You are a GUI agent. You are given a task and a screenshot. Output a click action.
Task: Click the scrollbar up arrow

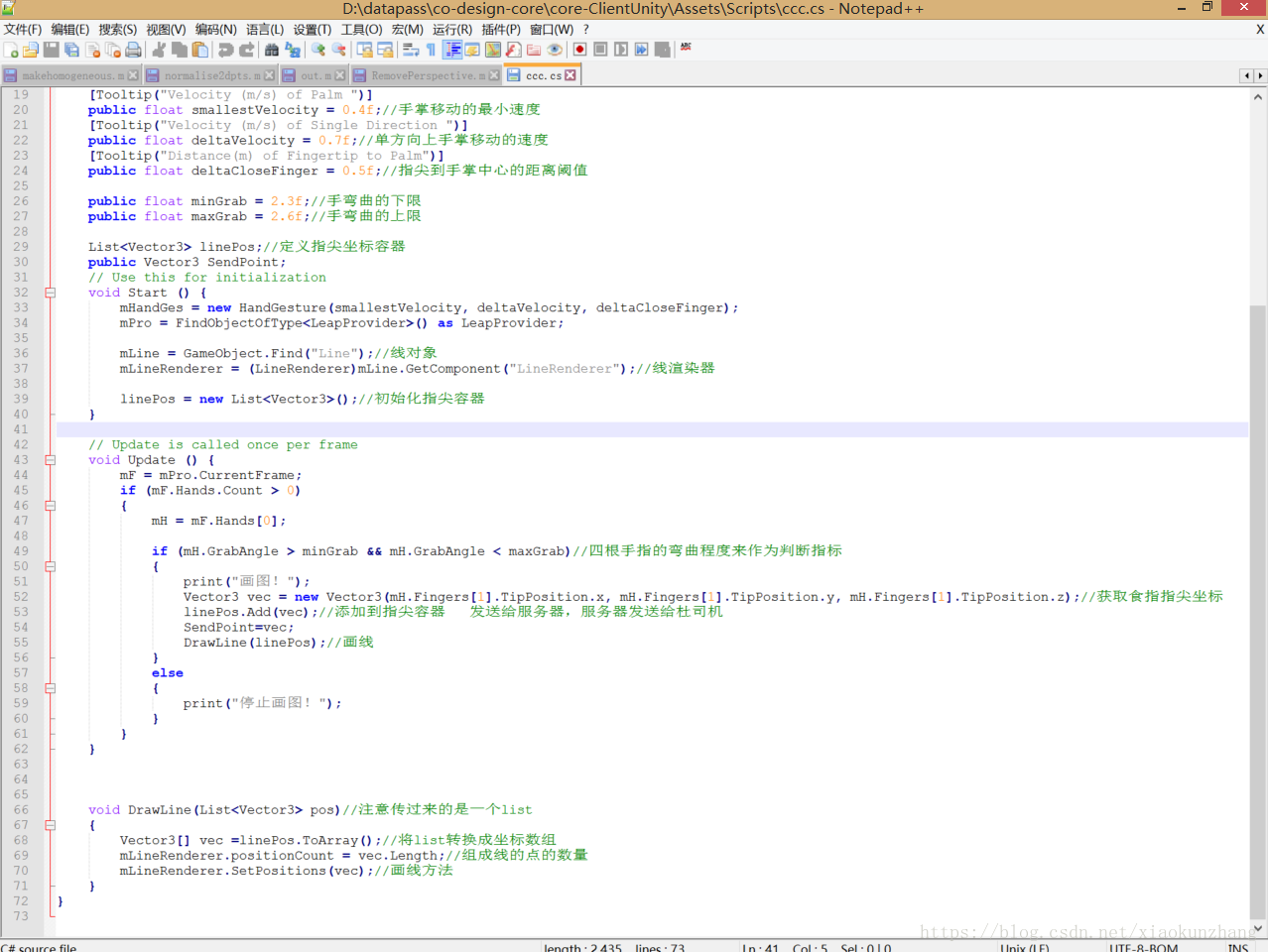(1258, 97)
